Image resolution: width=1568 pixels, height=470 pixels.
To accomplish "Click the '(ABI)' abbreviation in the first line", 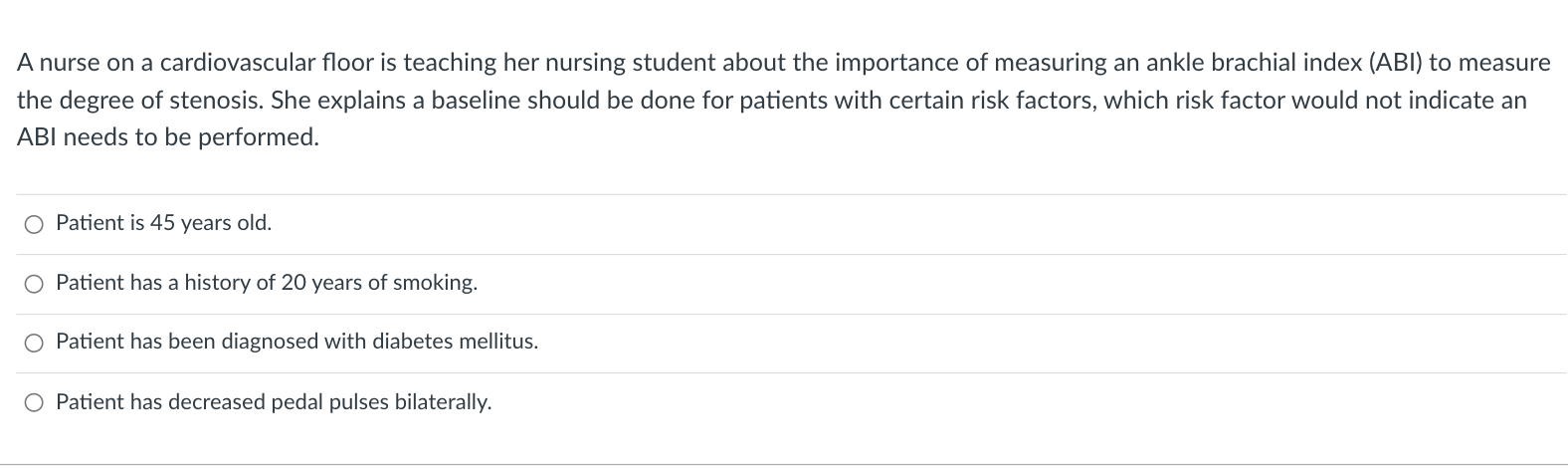I will click(1395, 63).
